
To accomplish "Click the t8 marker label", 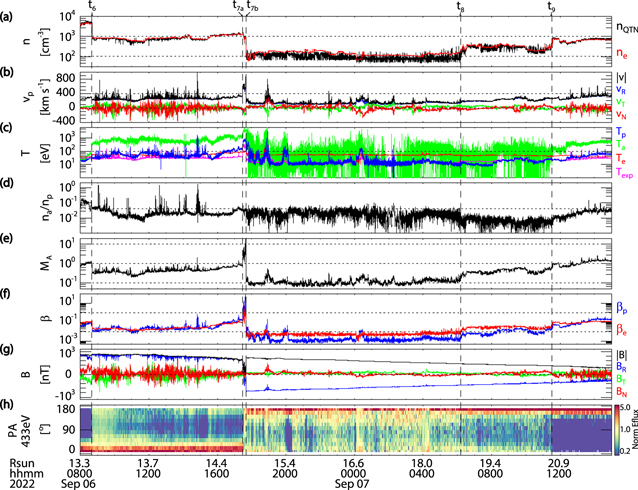I will [461, 6].
